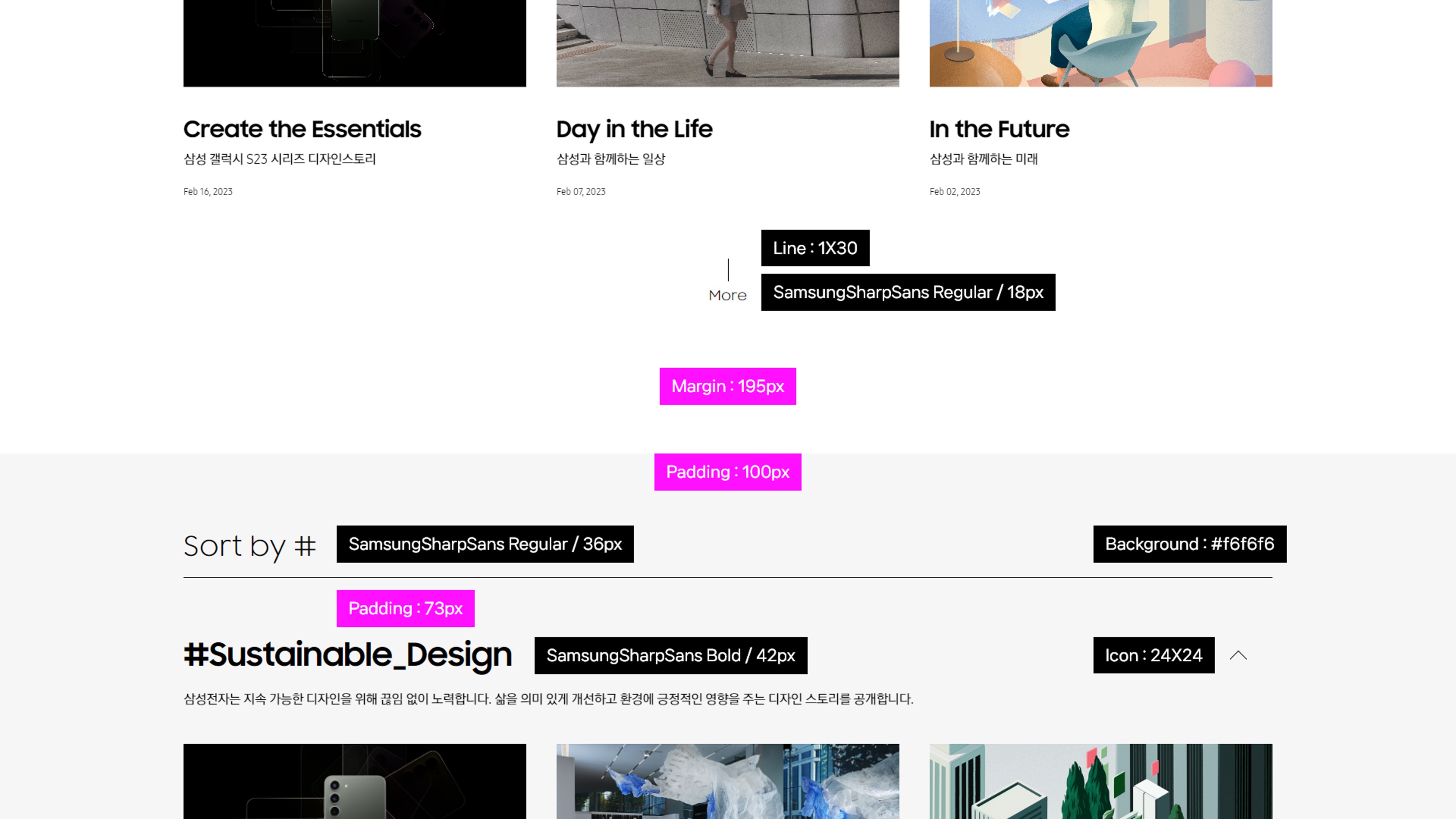Click the Icon : 24X24 annotation label

(1153, 655)
